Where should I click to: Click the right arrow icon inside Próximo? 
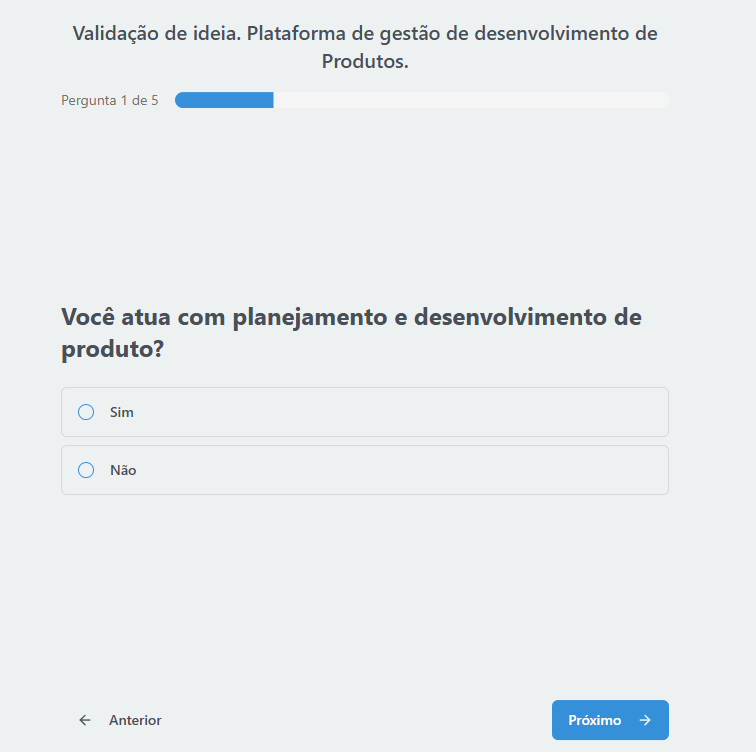click(x=645, y=720)
